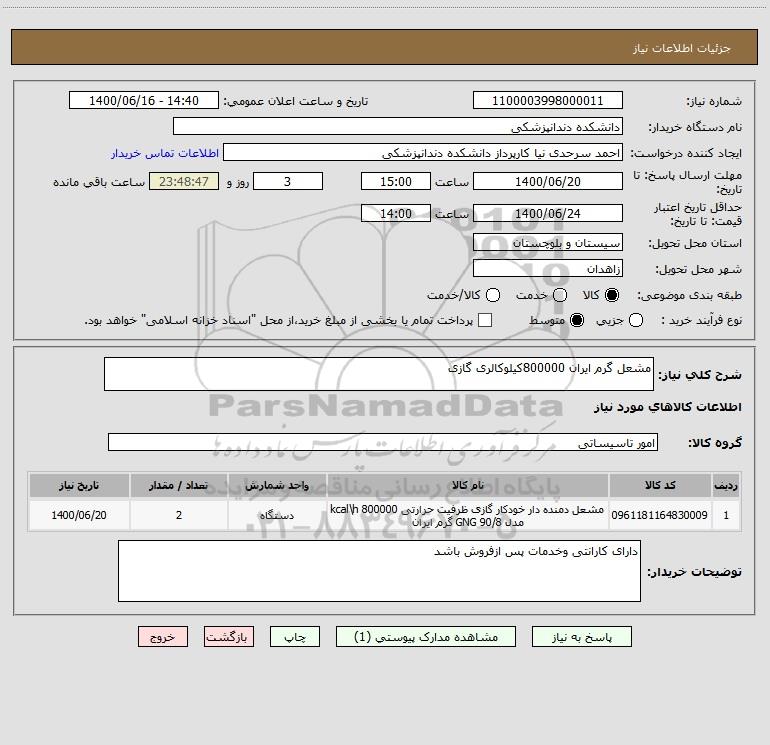Click the چاپ print button
This screenshot has height=745, width=770.
point(295,637)
